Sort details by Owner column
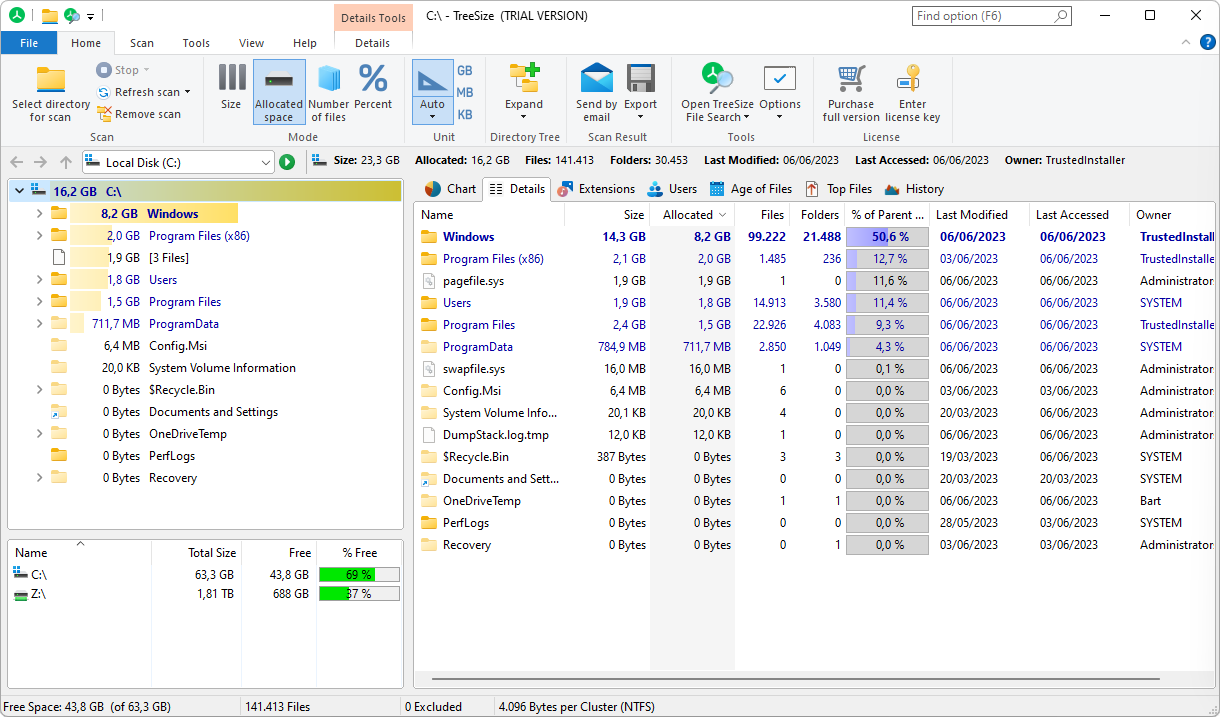1220x717 pixels. [x=1172, y=214]
